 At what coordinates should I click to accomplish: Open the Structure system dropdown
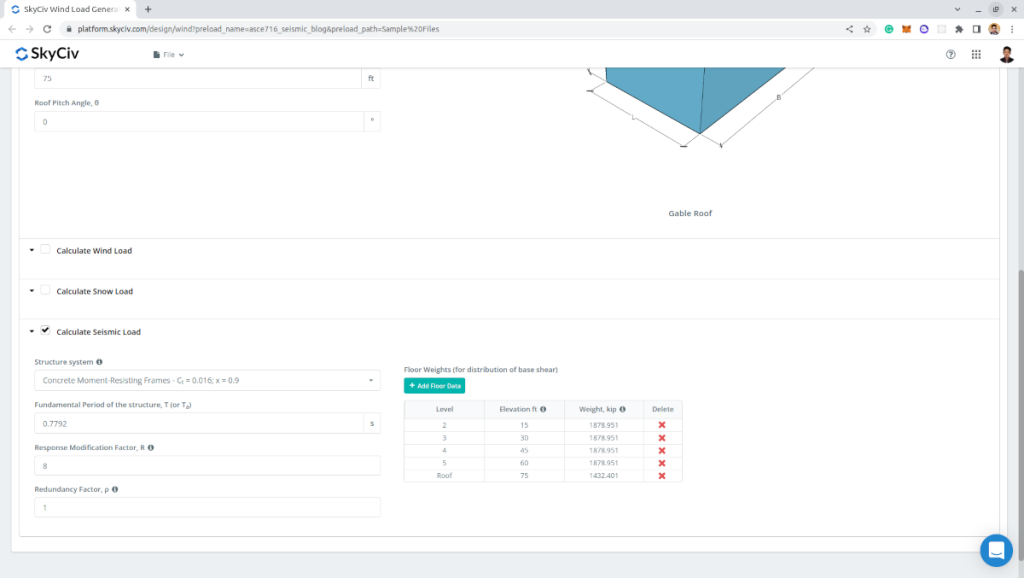coord(207,380)
